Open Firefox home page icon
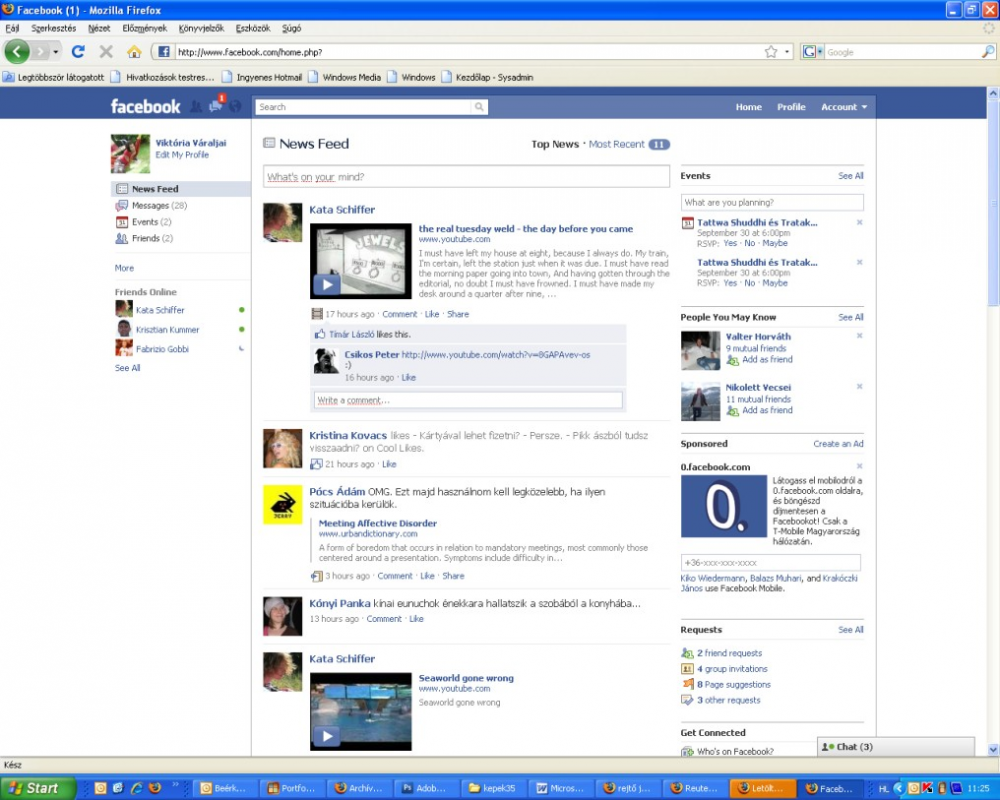This screenshot has height=800, width=1000. (x=134, y=52)
